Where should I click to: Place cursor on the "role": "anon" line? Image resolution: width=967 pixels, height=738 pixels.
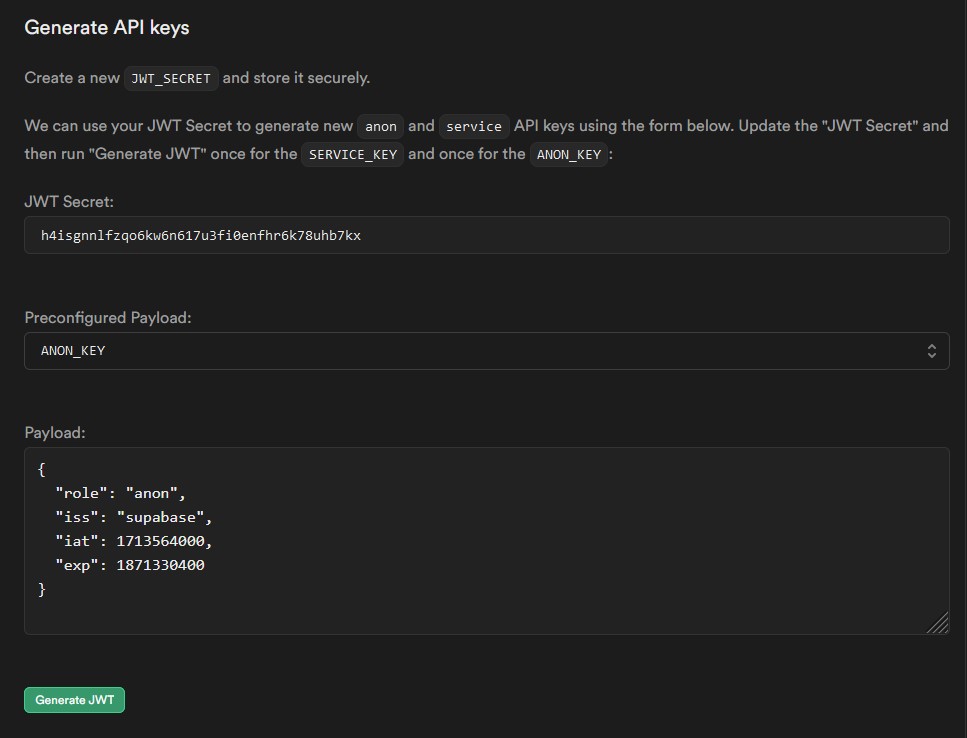click(x=120, y=493)
